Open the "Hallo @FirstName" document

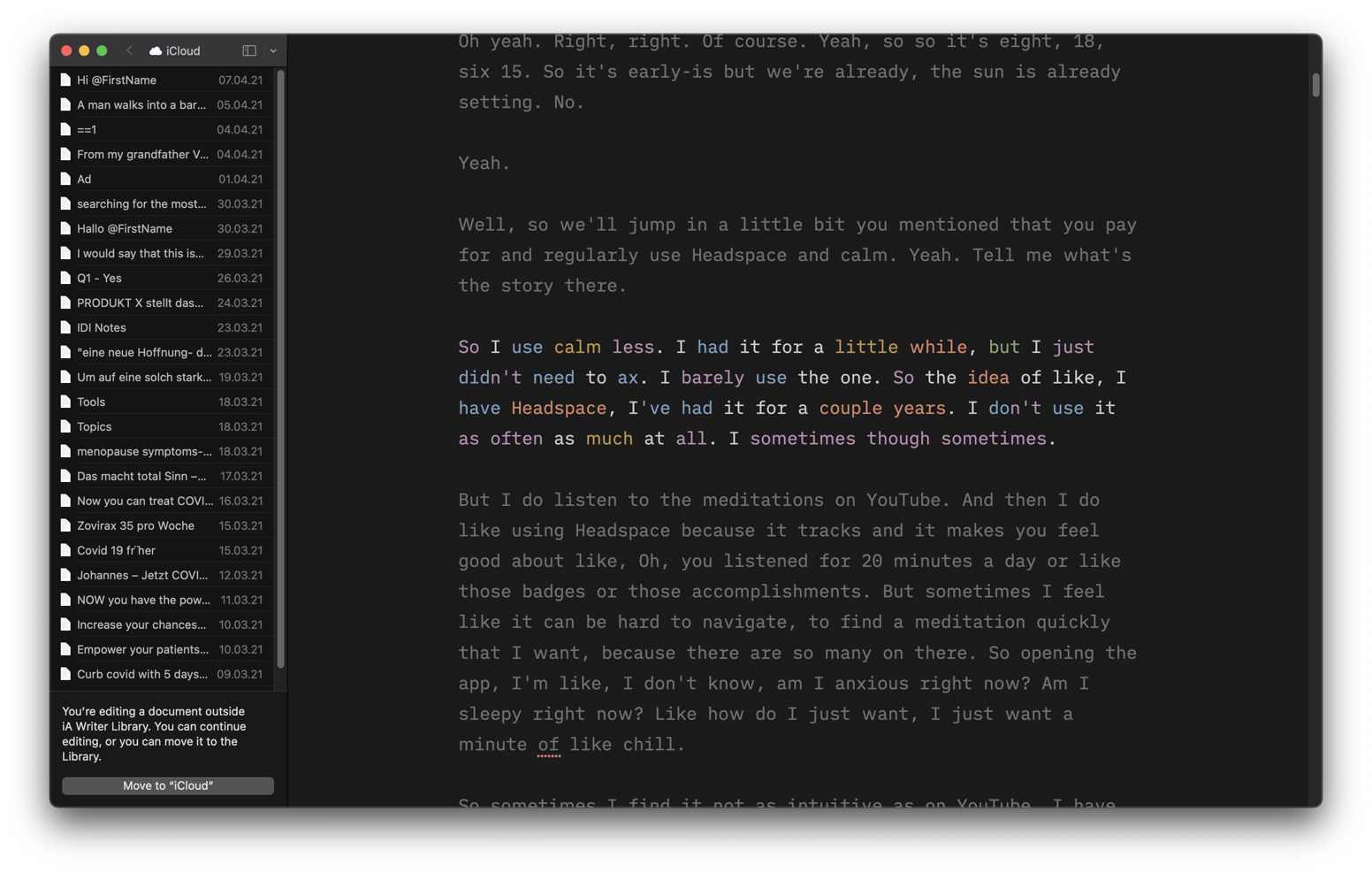point(162,228)
